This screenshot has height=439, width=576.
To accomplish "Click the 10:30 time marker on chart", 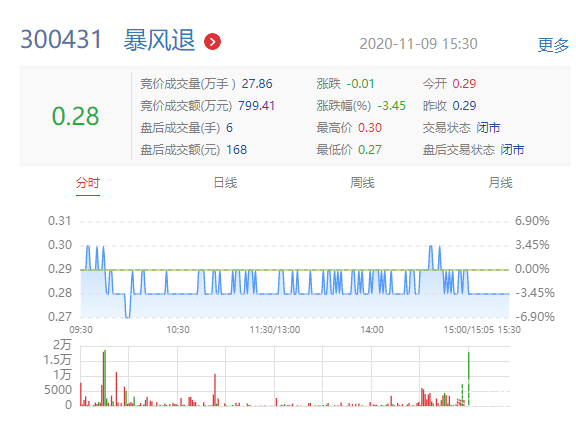I will pos(178,330).
